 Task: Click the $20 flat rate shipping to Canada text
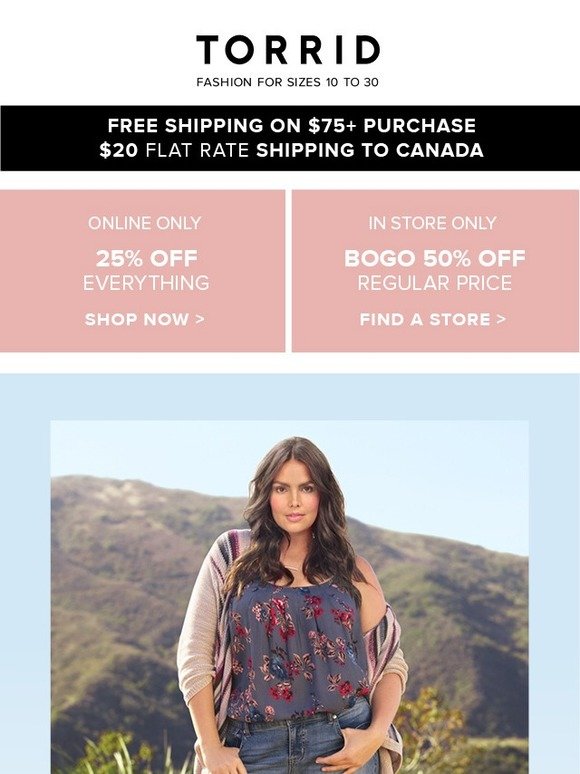(291, 150)
